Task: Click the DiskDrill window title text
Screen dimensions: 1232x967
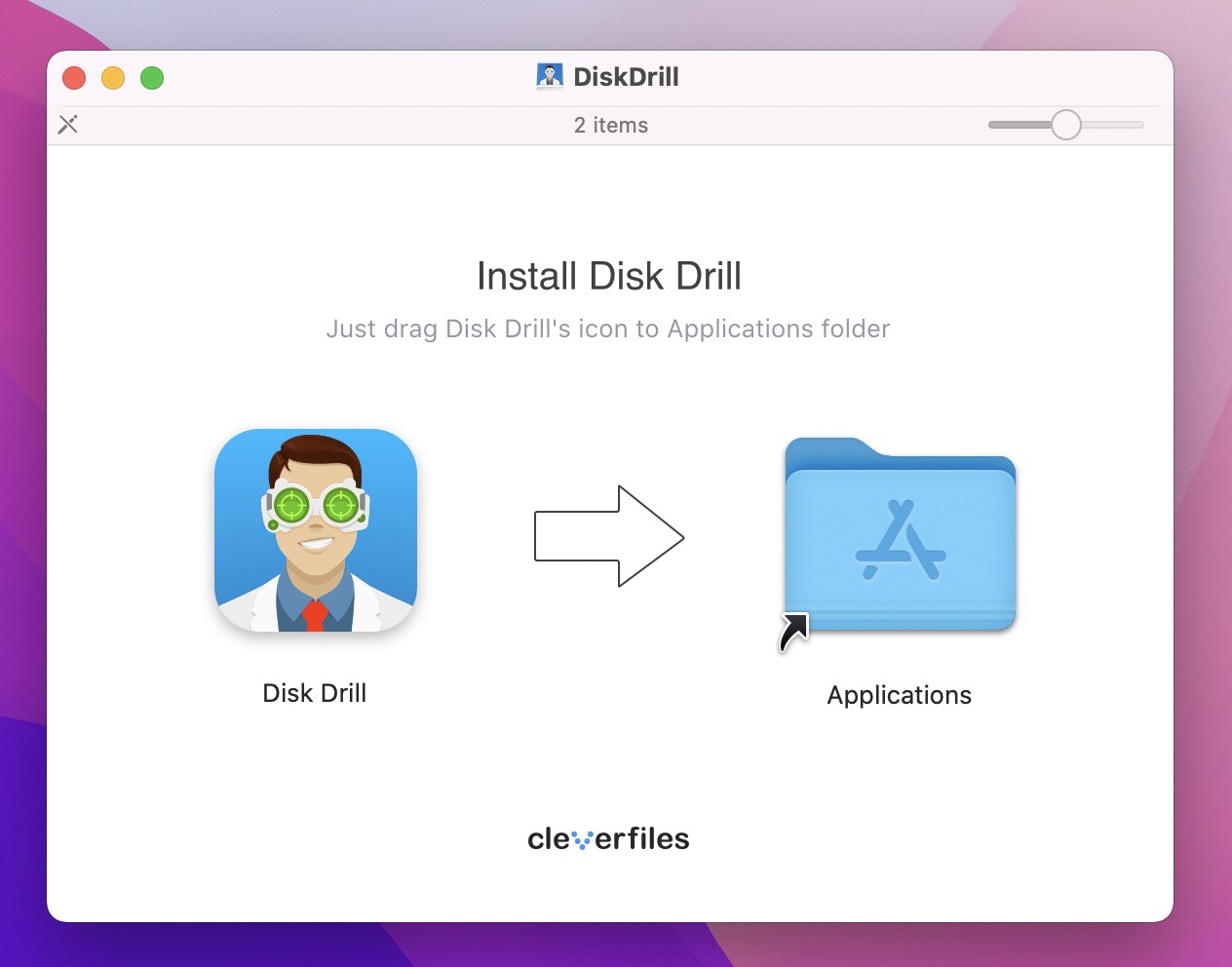Action: click(x=626, y=77)
